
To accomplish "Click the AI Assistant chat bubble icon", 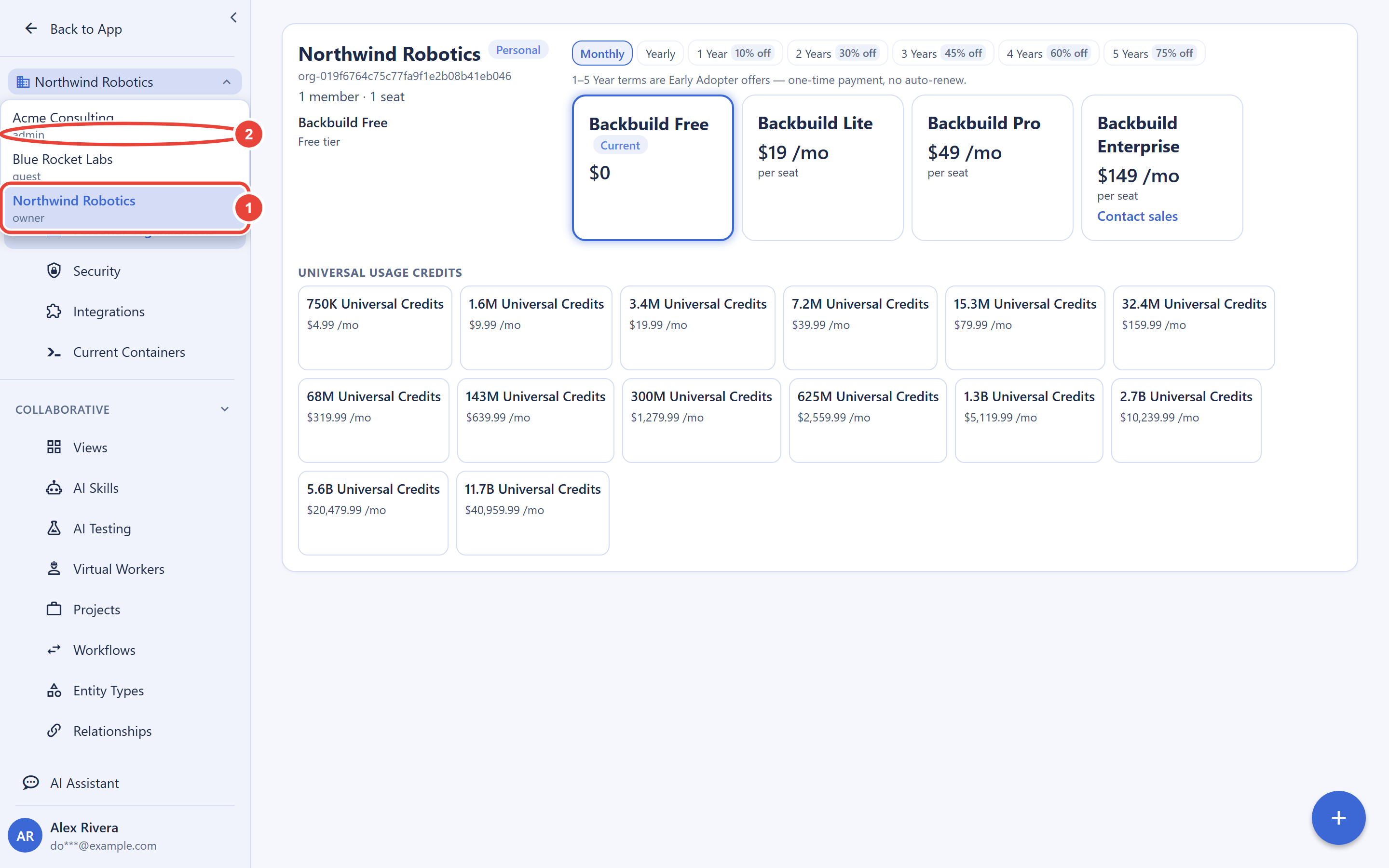I will tap(31, 783).
